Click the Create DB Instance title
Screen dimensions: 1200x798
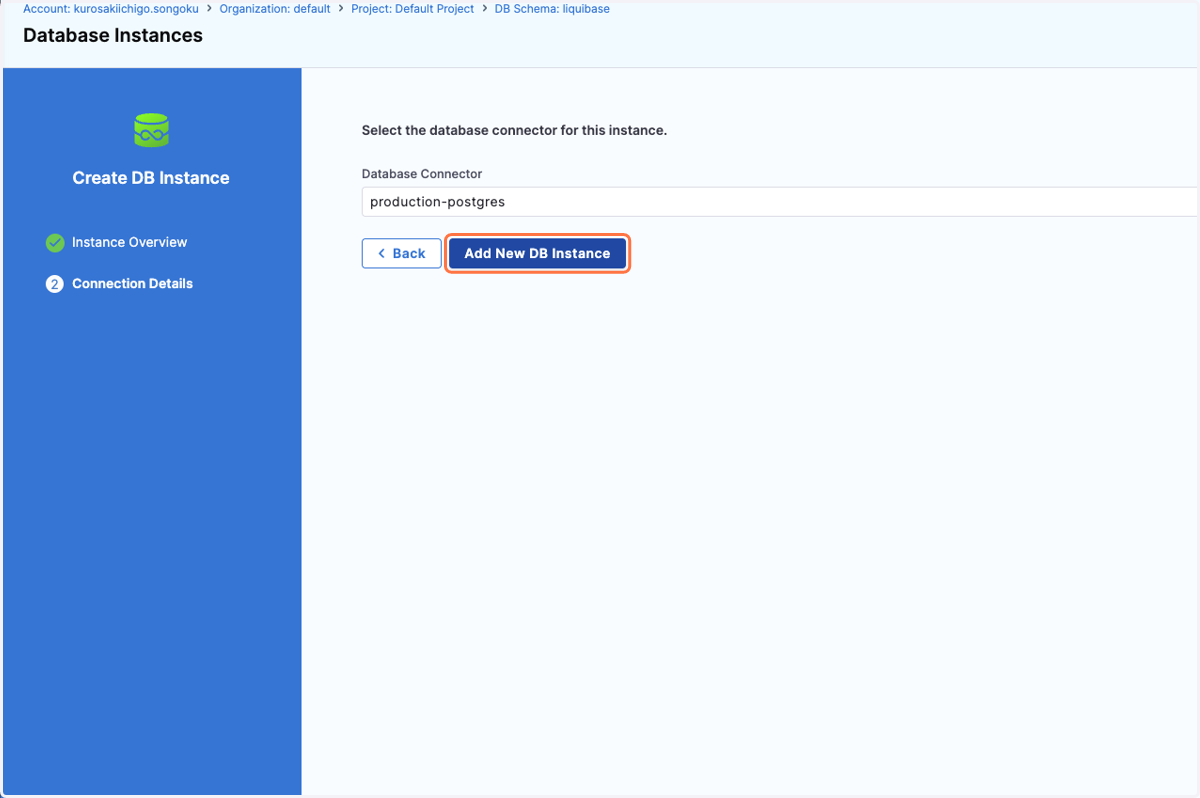tap(151, 178)
